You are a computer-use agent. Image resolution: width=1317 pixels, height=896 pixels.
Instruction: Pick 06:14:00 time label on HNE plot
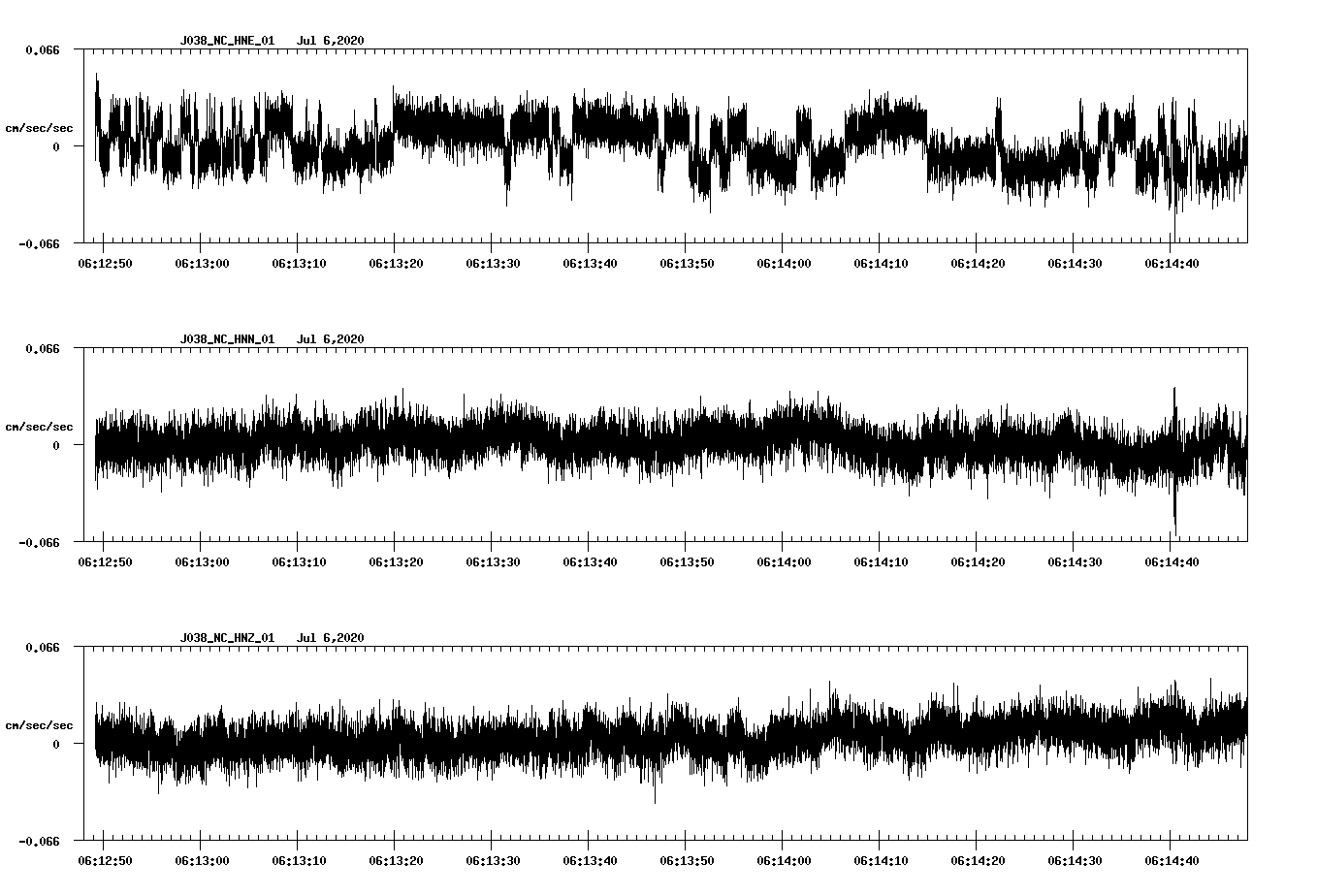click(783, 263)
